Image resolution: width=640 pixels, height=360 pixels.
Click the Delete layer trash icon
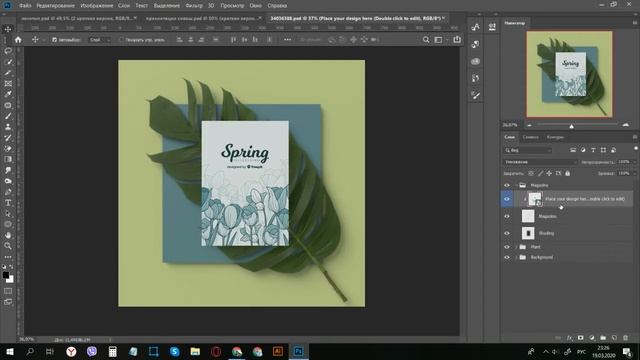(x=625, y=338)
